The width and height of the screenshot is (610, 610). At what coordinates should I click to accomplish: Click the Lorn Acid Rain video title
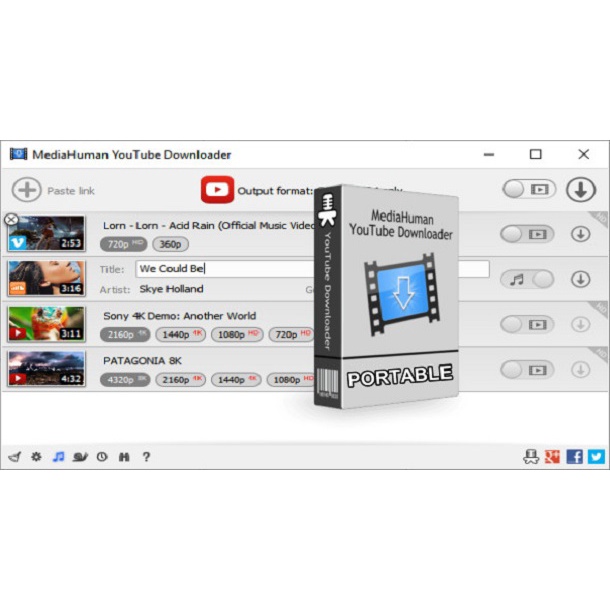click(x=209, y=226)
